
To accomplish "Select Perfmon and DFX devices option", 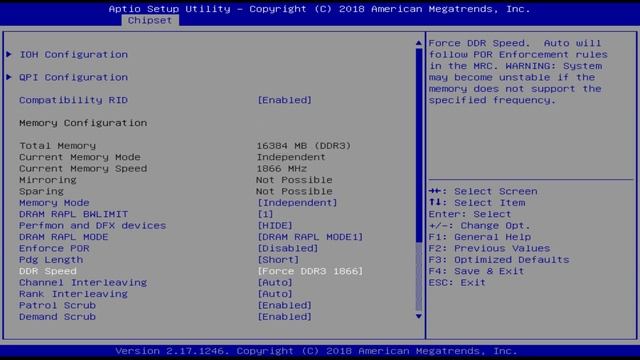I will click(x=93, y=226).
